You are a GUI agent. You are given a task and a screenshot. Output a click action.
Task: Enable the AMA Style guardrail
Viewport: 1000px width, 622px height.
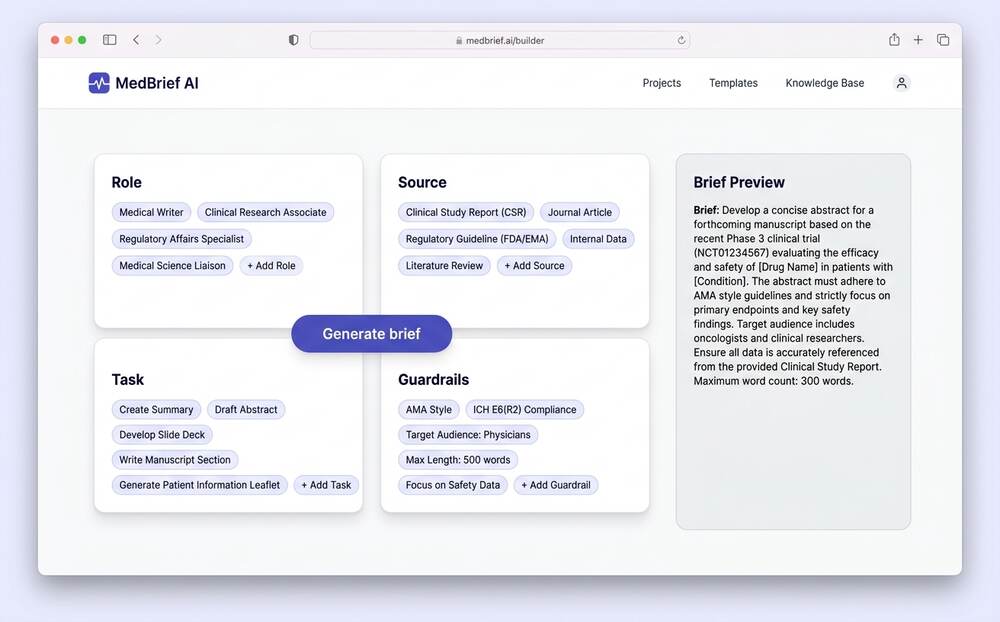pyautogui.click(x=429, y=410)
